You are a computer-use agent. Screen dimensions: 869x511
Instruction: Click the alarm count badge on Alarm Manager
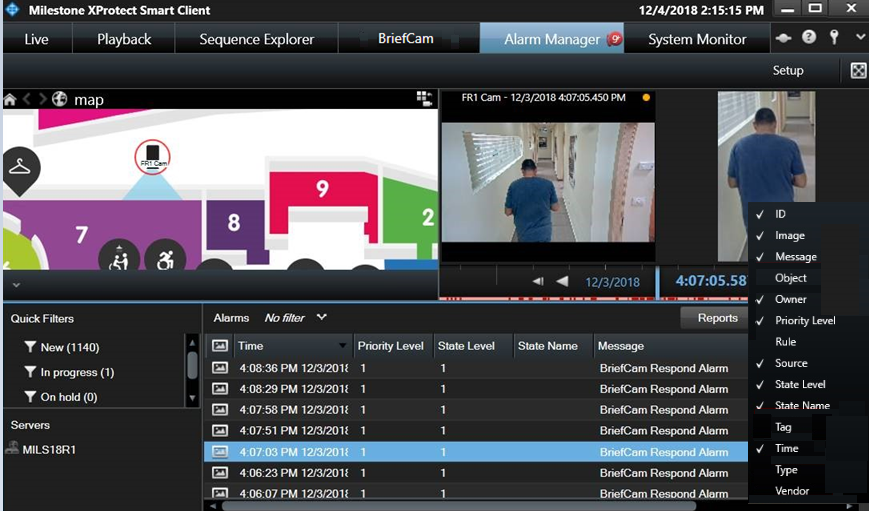614,39
